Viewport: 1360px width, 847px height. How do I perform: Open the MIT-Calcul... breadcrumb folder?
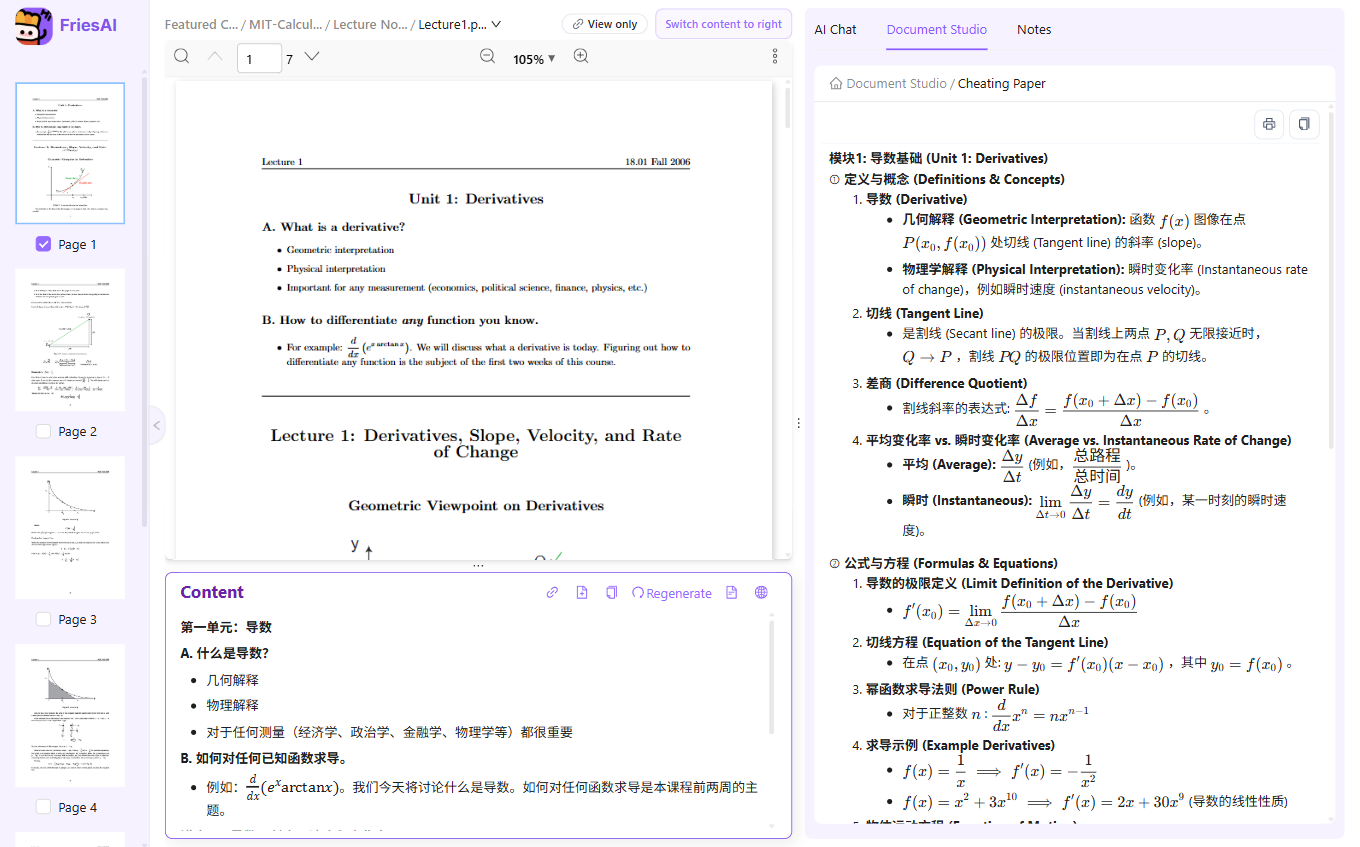click(x=285, y=24)
